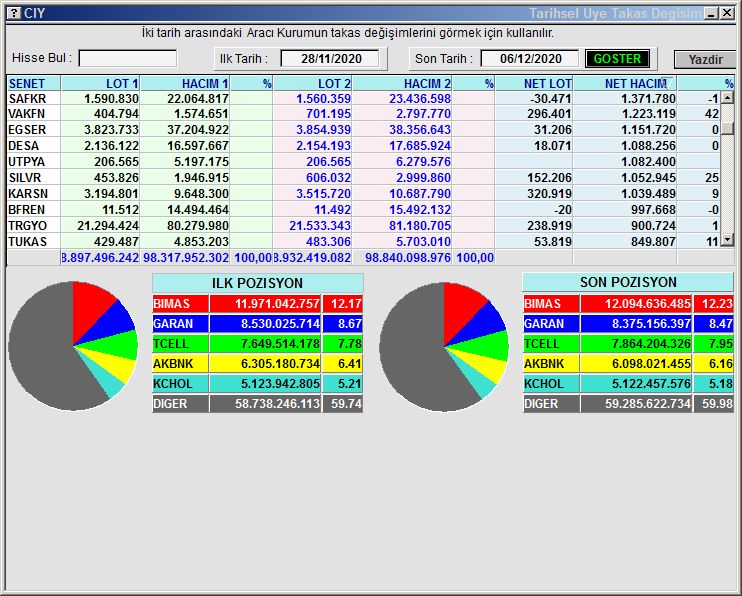Select the BFREN row
742x596 pixels.
(x=363, y=209)
